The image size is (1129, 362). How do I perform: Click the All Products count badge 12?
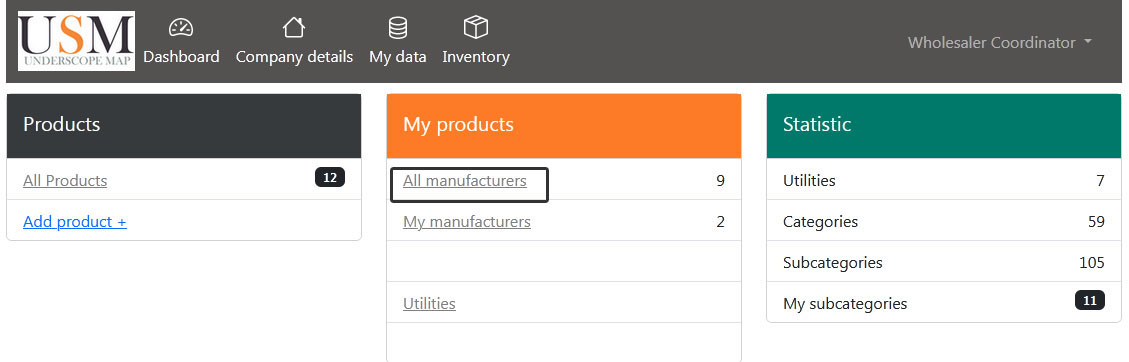pyautogui.click(x=330, y=177)
